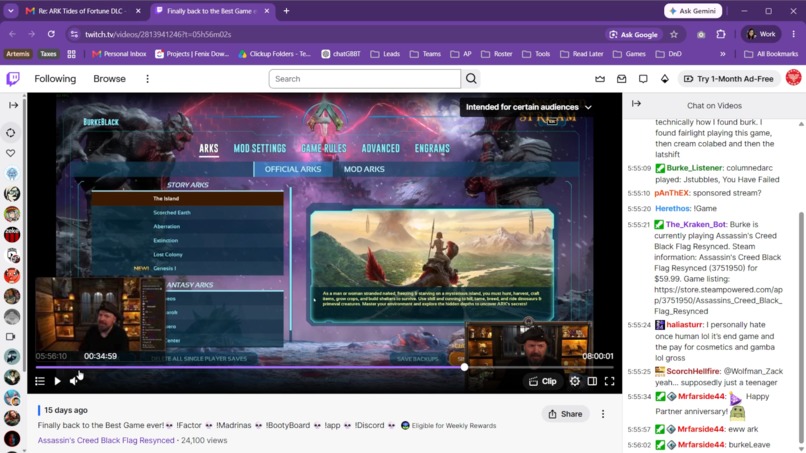Open Chrome three-dot menu
The height and width of the screenshot is (453, 806).
point(794,34)
